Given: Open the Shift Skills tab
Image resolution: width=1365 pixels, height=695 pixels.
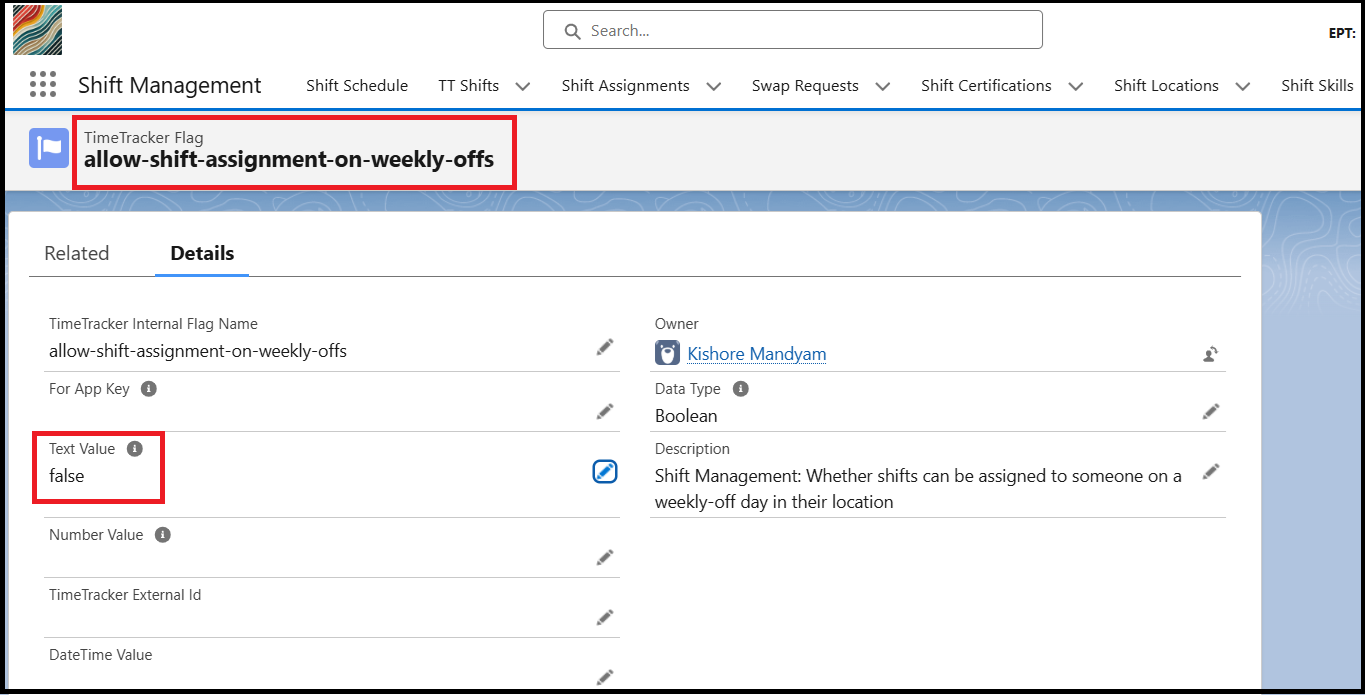Looking at the screenshot, I should 1317,85.
